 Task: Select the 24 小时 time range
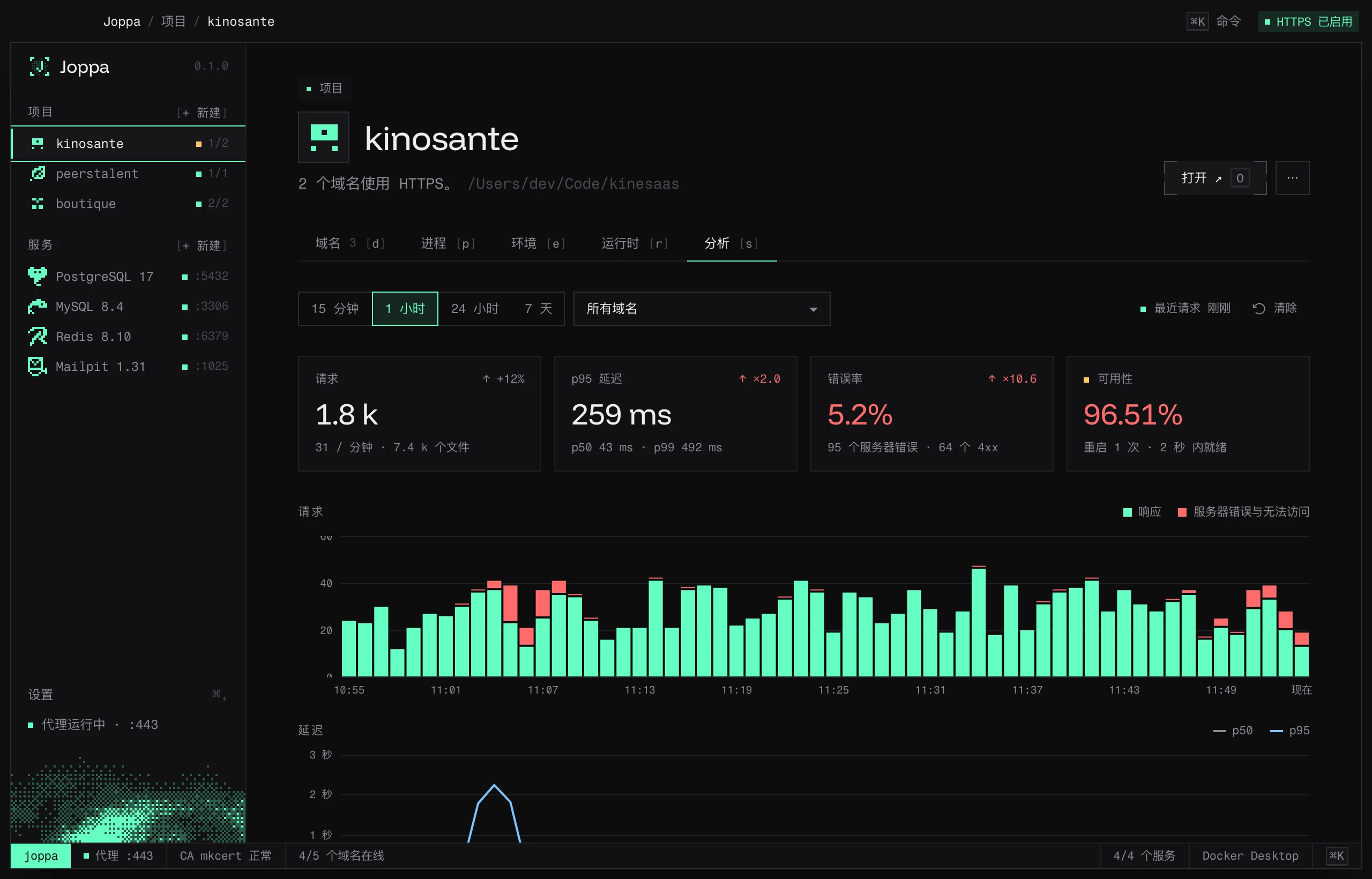[x=474, y=309]
